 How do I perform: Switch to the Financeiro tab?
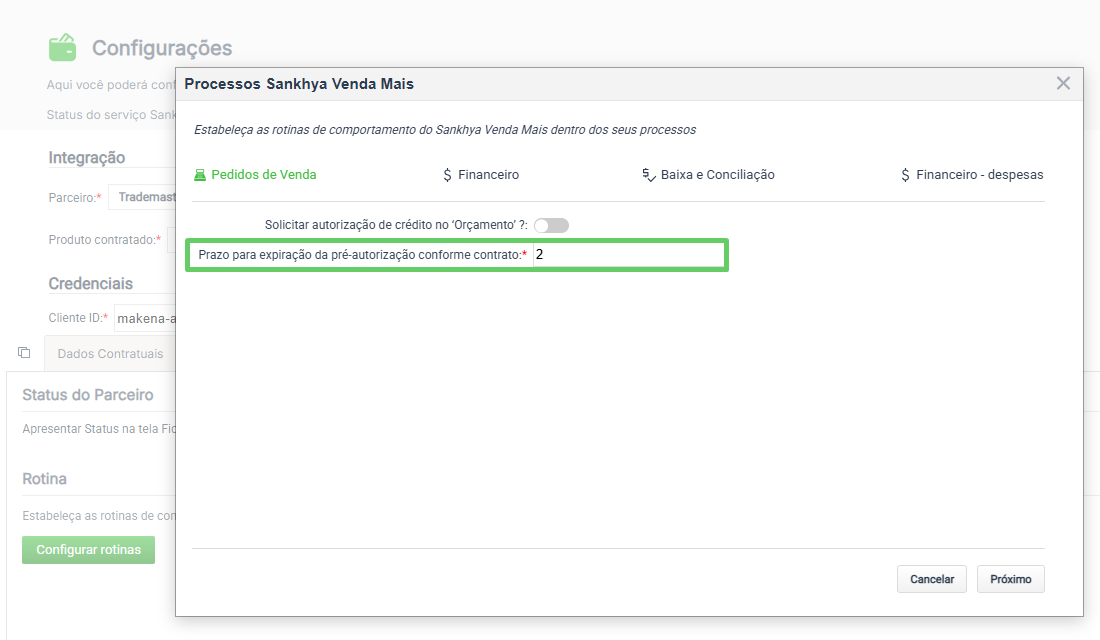point(481,175)
